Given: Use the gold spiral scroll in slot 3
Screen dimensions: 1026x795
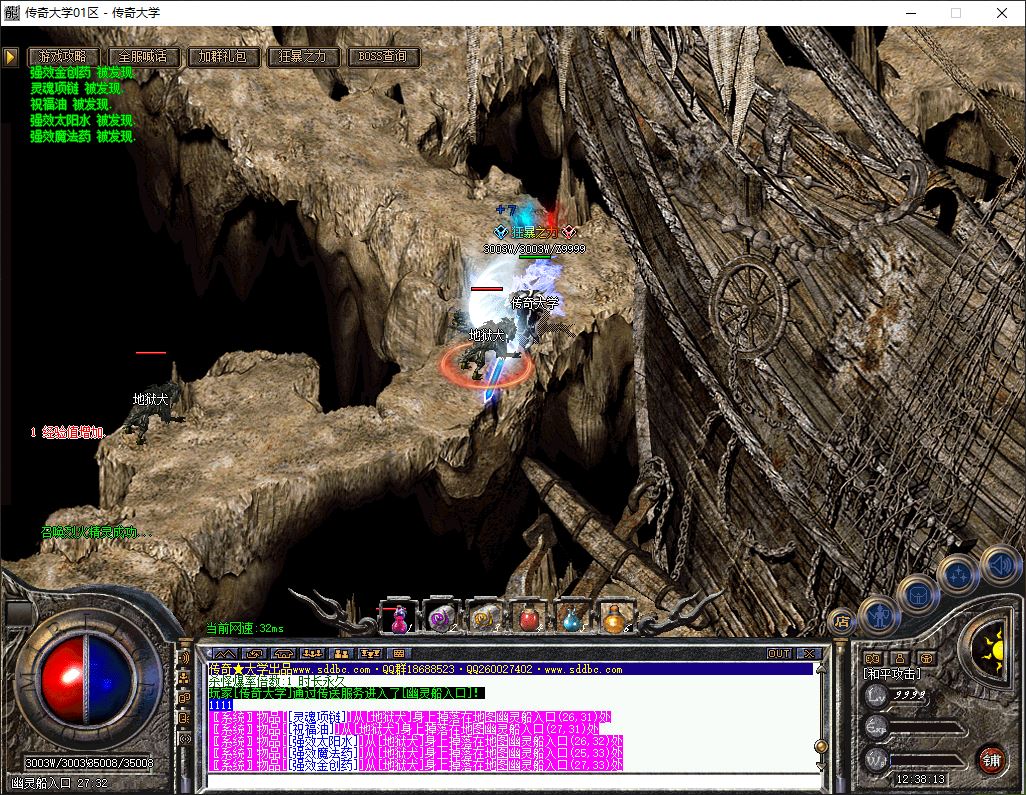Looking at the screenshot, I should 484,618.
